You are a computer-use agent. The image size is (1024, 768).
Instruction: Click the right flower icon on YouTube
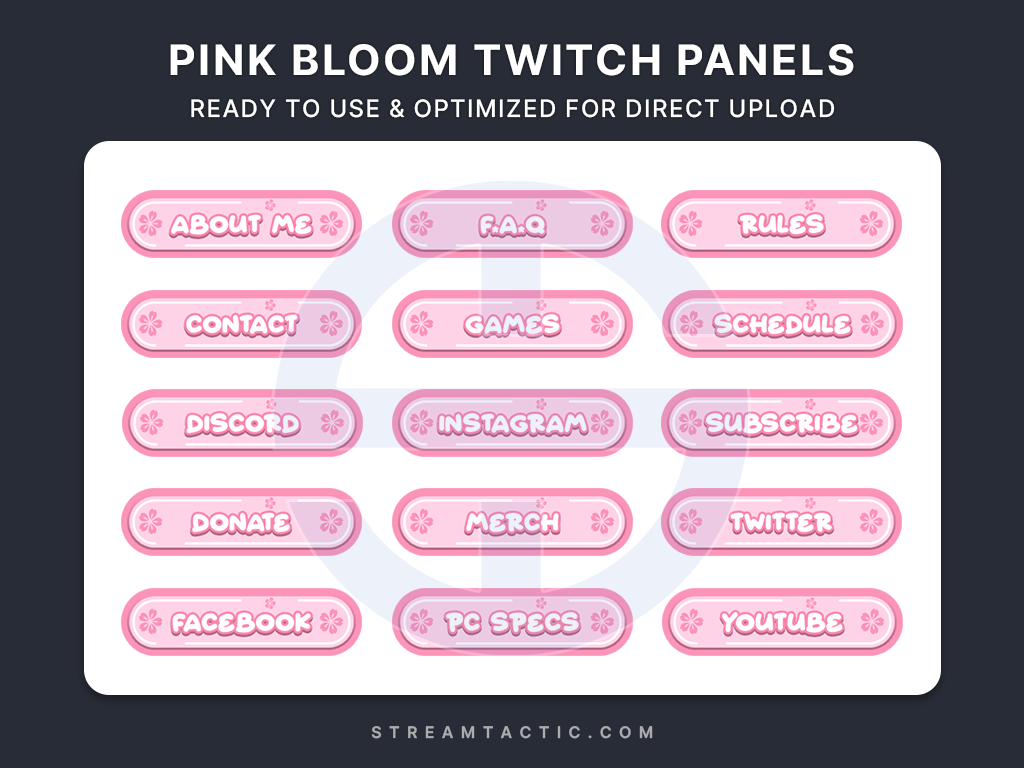pyautogui.click(x=872, y=622)
